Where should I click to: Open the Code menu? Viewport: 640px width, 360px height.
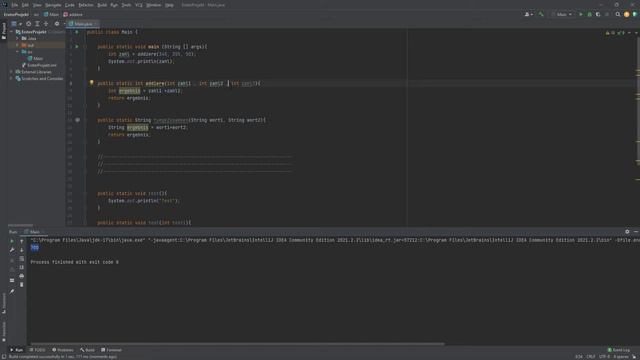point(70,5)
